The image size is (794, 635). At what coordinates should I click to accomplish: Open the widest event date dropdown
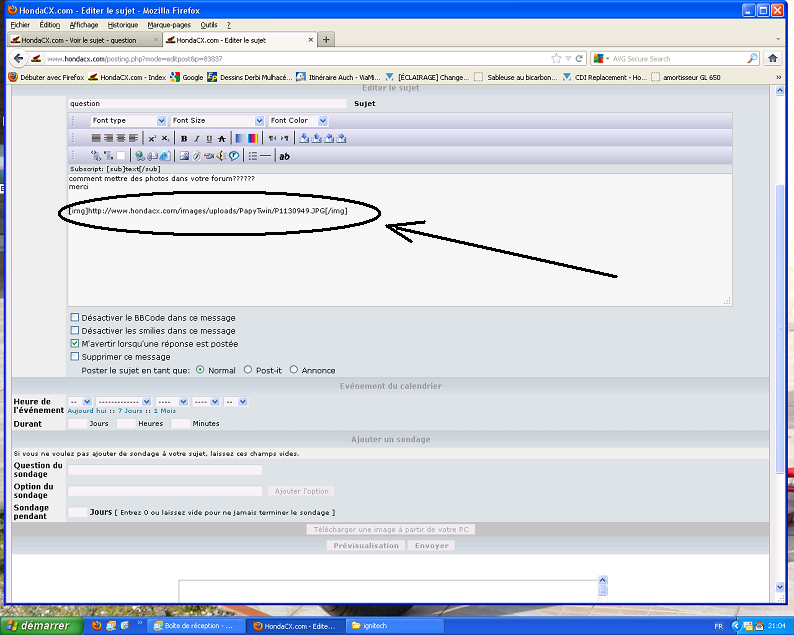click(x=124, y=402)
